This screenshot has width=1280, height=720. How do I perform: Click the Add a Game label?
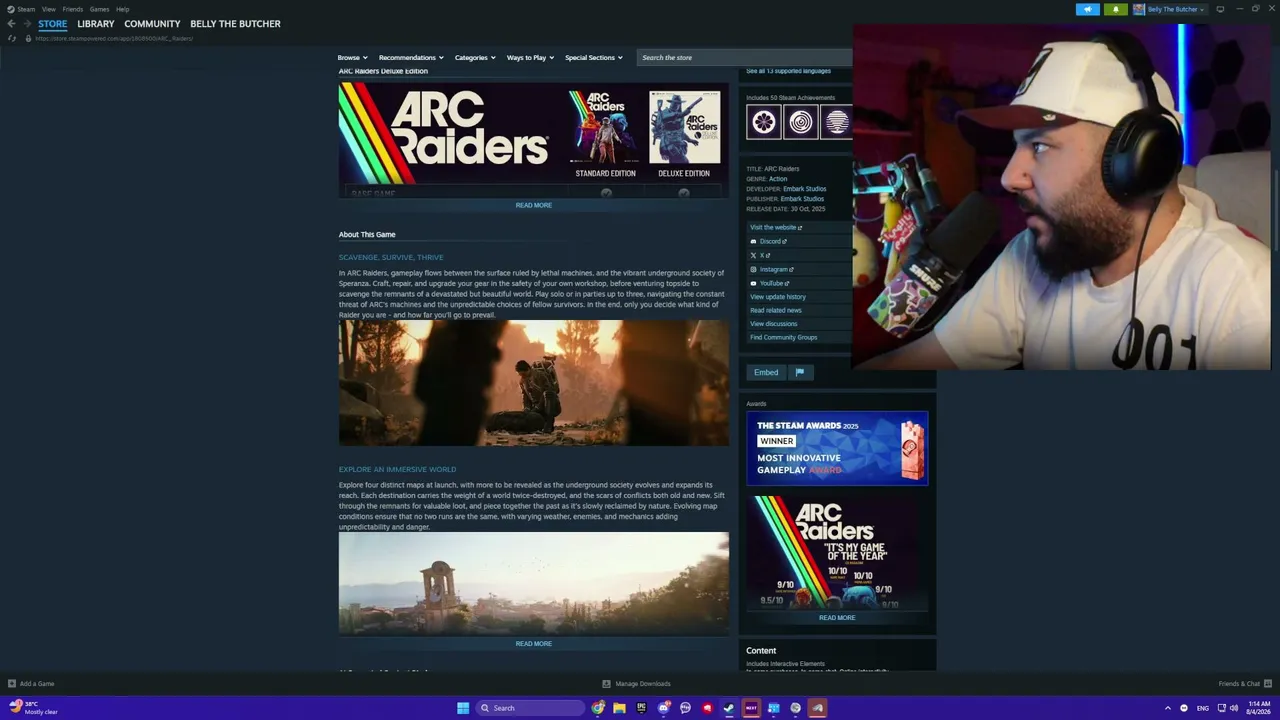[x=37, y=684]
